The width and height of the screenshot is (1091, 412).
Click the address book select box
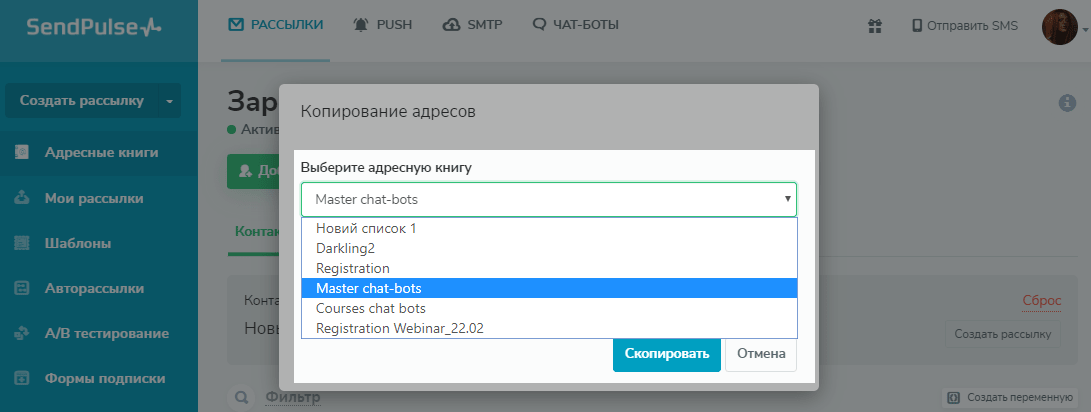[x=548, y=199]
